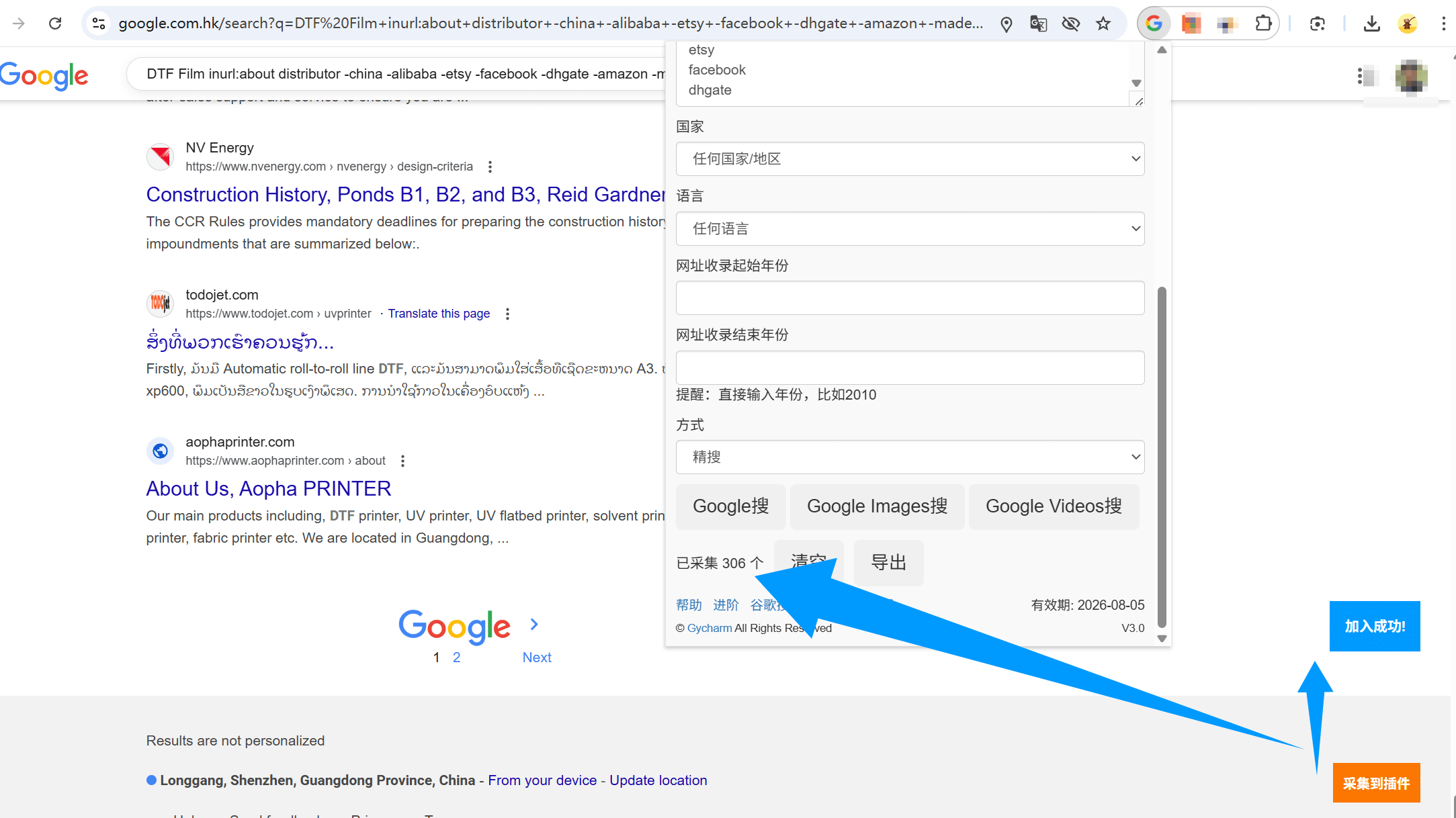Click the orange 采集到插件 button
1456x818 pixels.
coord(1376,783)
